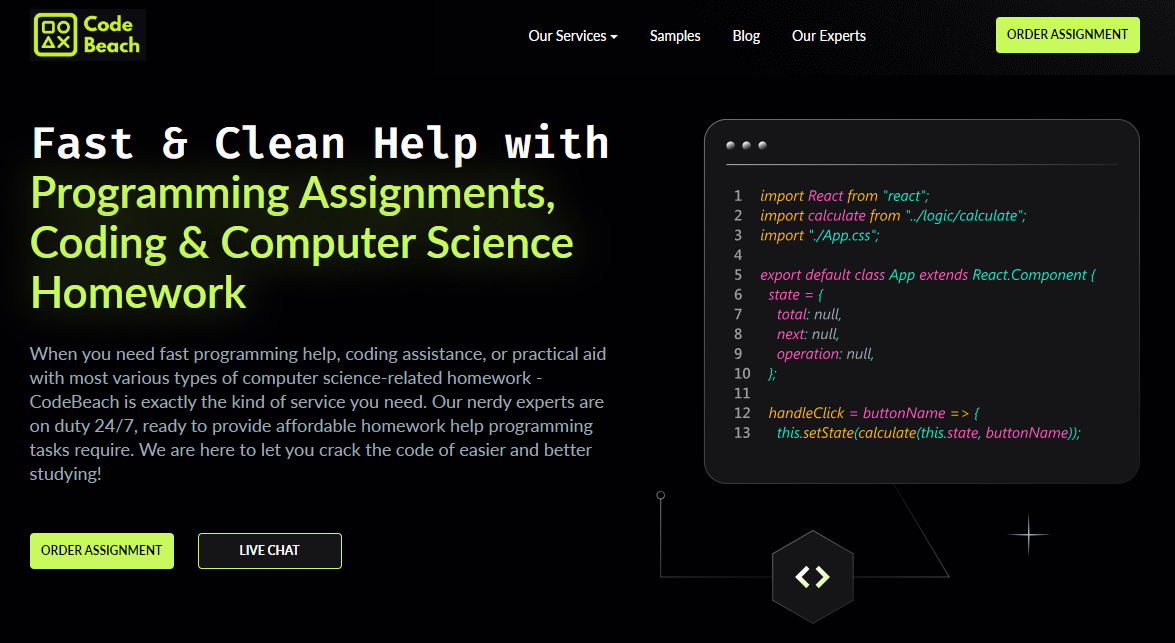Click code line importing calculate from logic
This screenshot has width=1175, height=643.
pos(893,216)
